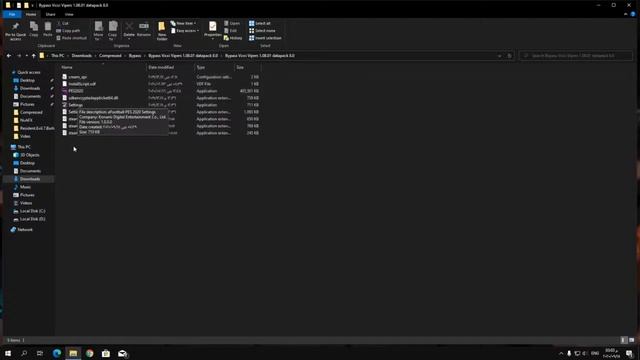Viewport: 640px width, 360px height.
Task: Switch to Details view in status bar
Action: pyautogui.click(x=623, y=340)
